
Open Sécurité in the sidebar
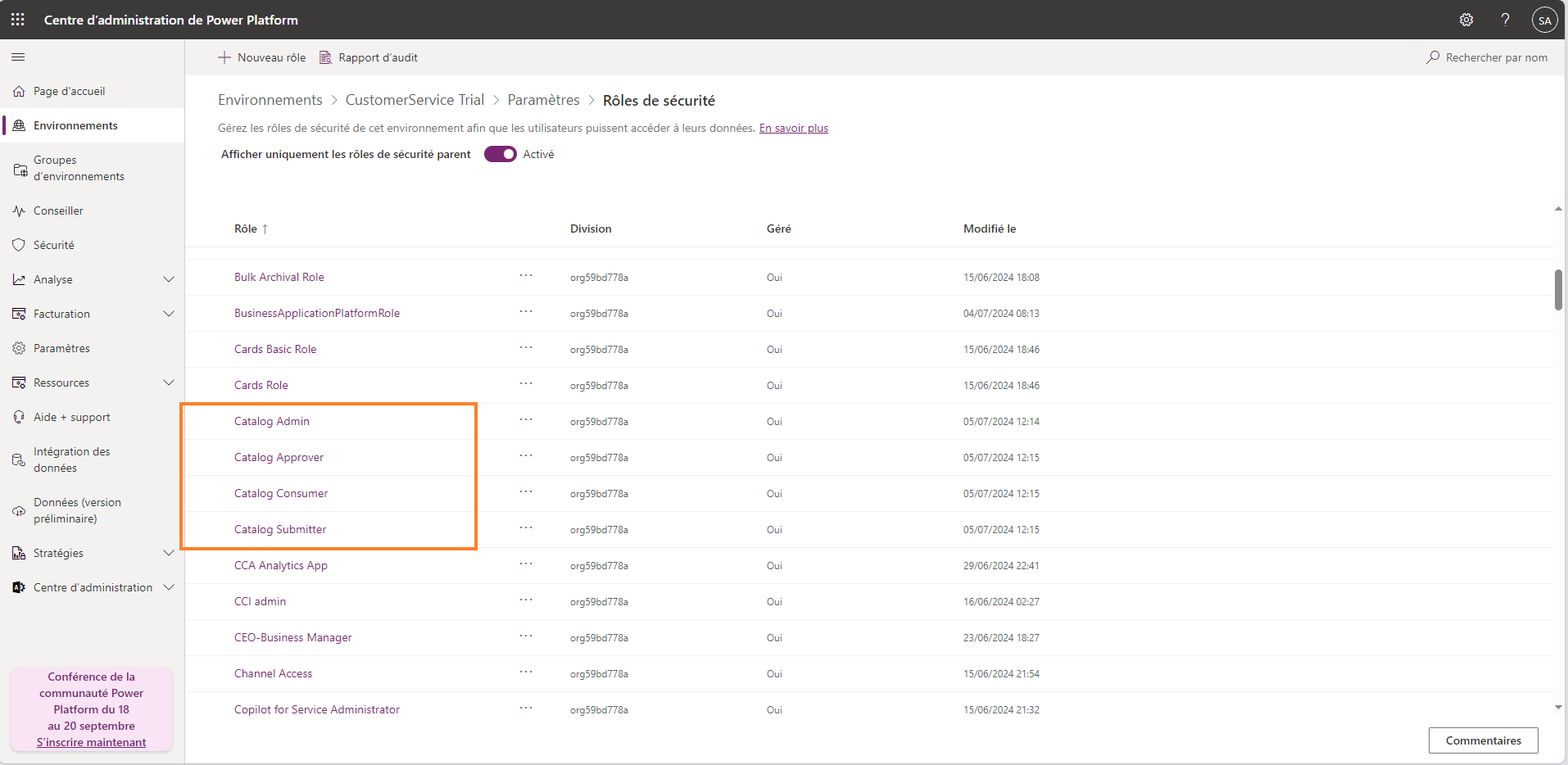click(92, 246)
